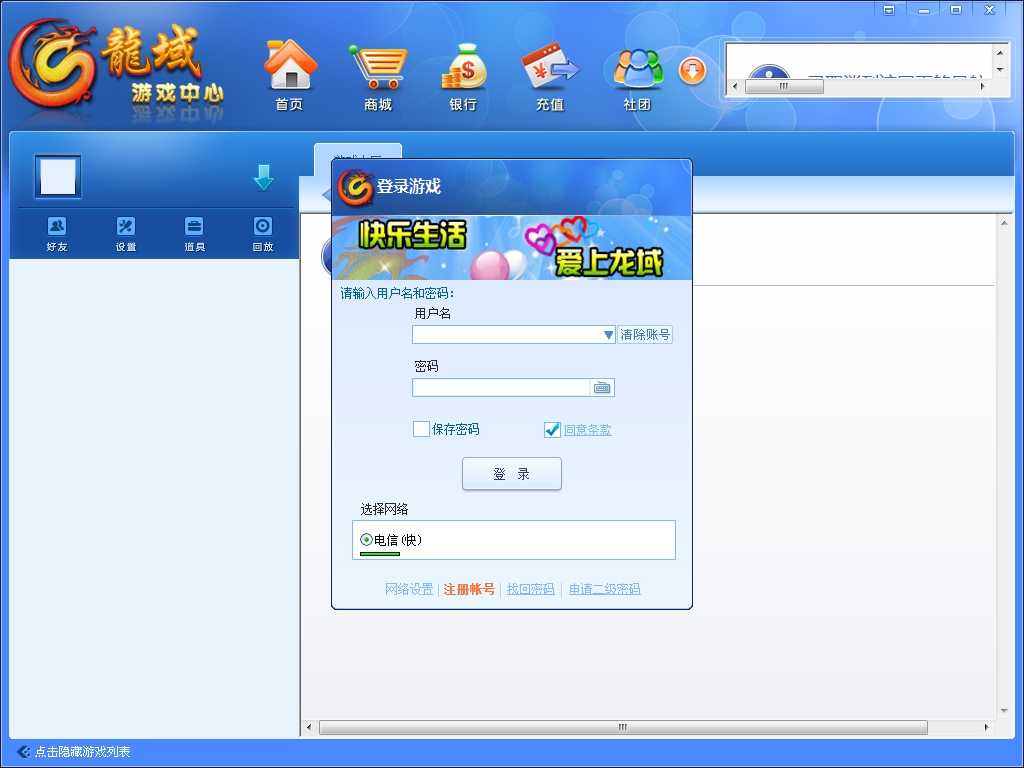Open the 银行 money bag icon
Viewport: 1024px width, 768px height.
tap(463, 75)
